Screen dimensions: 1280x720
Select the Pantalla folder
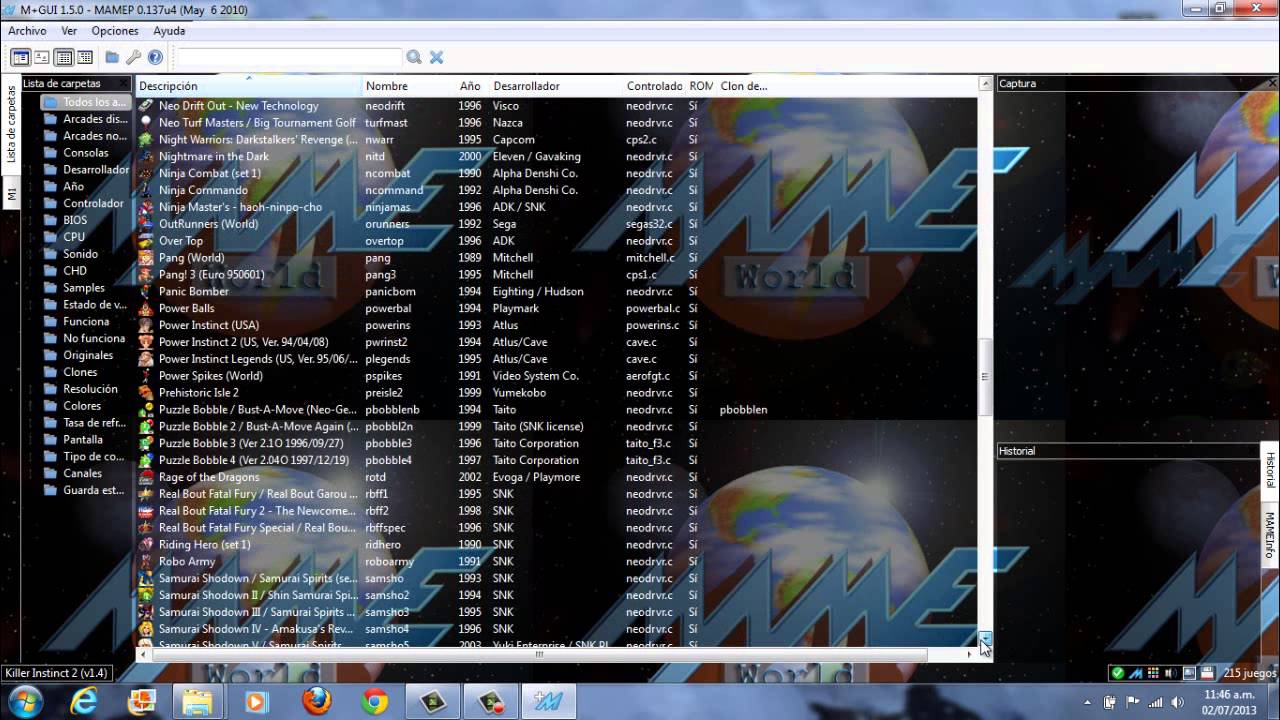pyautogui.click(x=73, y=440)
